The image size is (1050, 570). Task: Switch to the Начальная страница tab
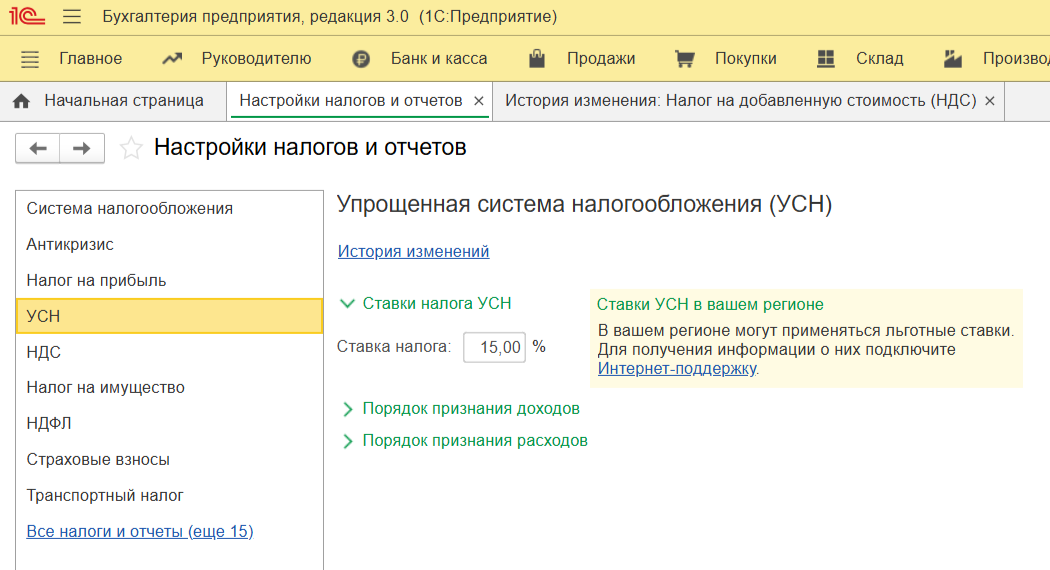(x=108, y=101)
